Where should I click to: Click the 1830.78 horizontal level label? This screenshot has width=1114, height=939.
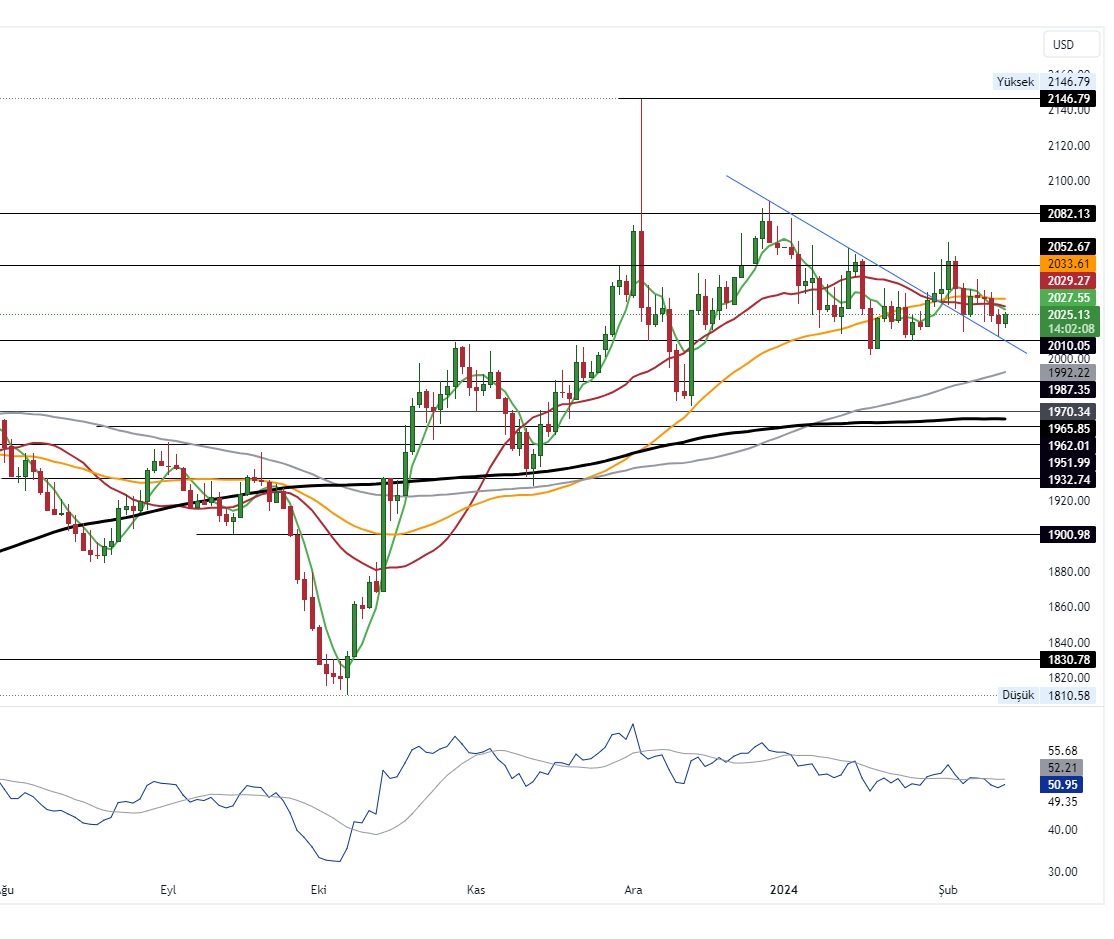point(1069,660)
